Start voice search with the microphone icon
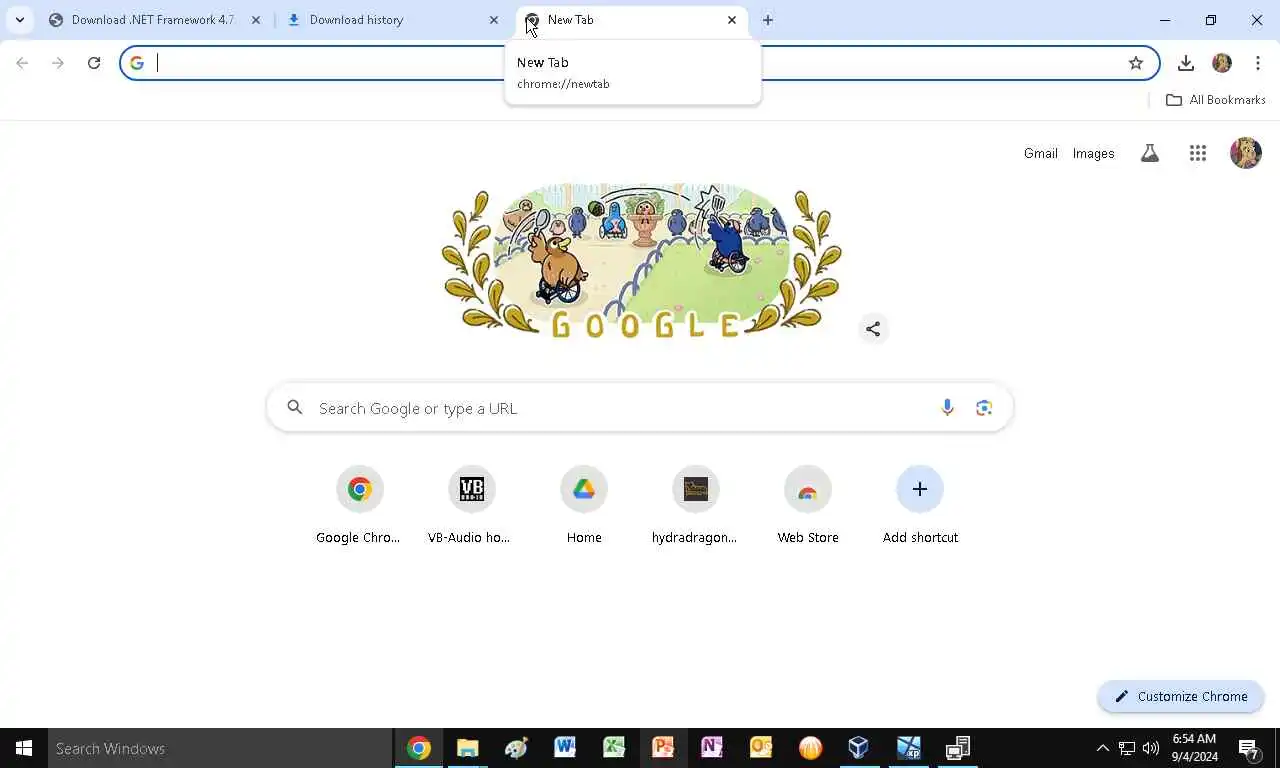The width and height of the screenshot is (1280, 768). [947, 407]
